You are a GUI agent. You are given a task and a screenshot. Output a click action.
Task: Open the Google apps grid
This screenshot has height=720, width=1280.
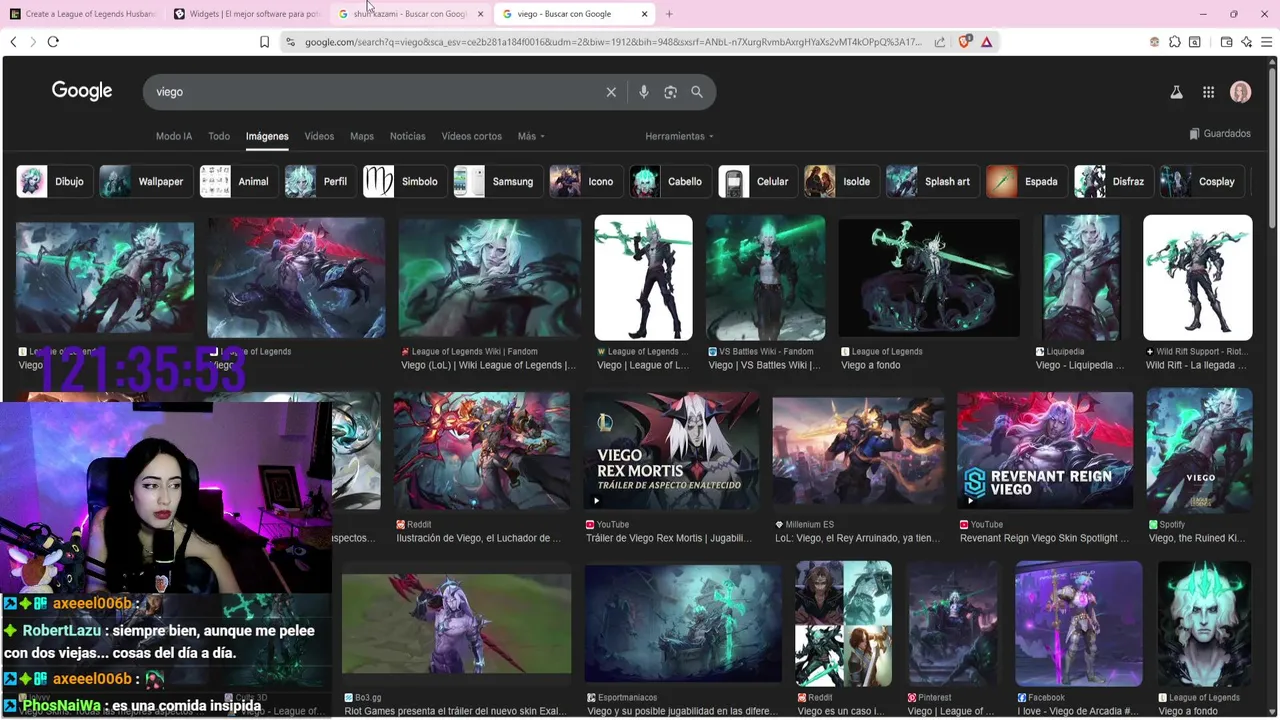pos(1209,92)
